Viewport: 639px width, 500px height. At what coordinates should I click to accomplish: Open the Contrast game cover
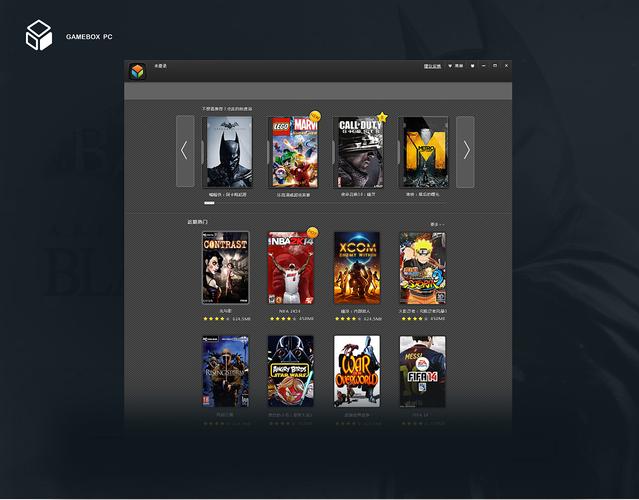point(225,268)
